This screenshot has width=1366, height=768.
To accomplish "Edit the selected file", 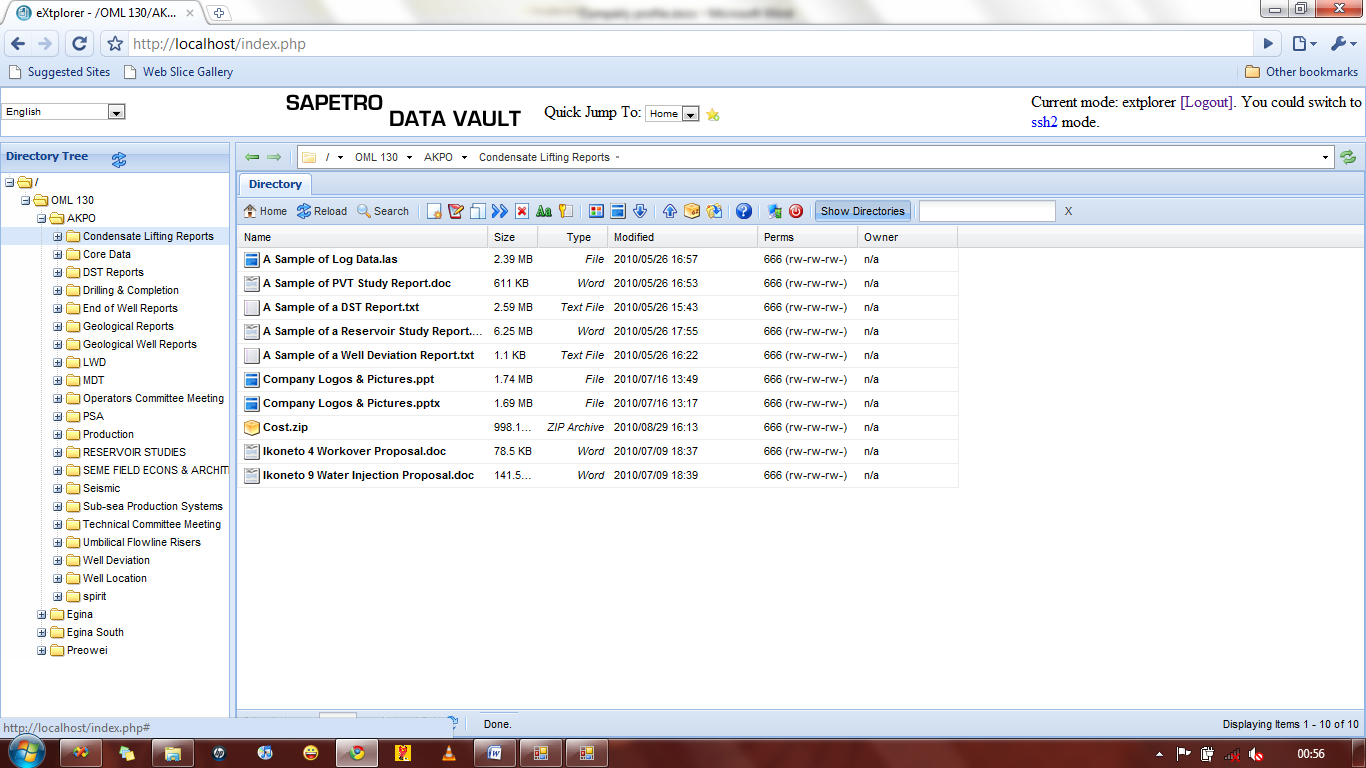I will 455,211.
